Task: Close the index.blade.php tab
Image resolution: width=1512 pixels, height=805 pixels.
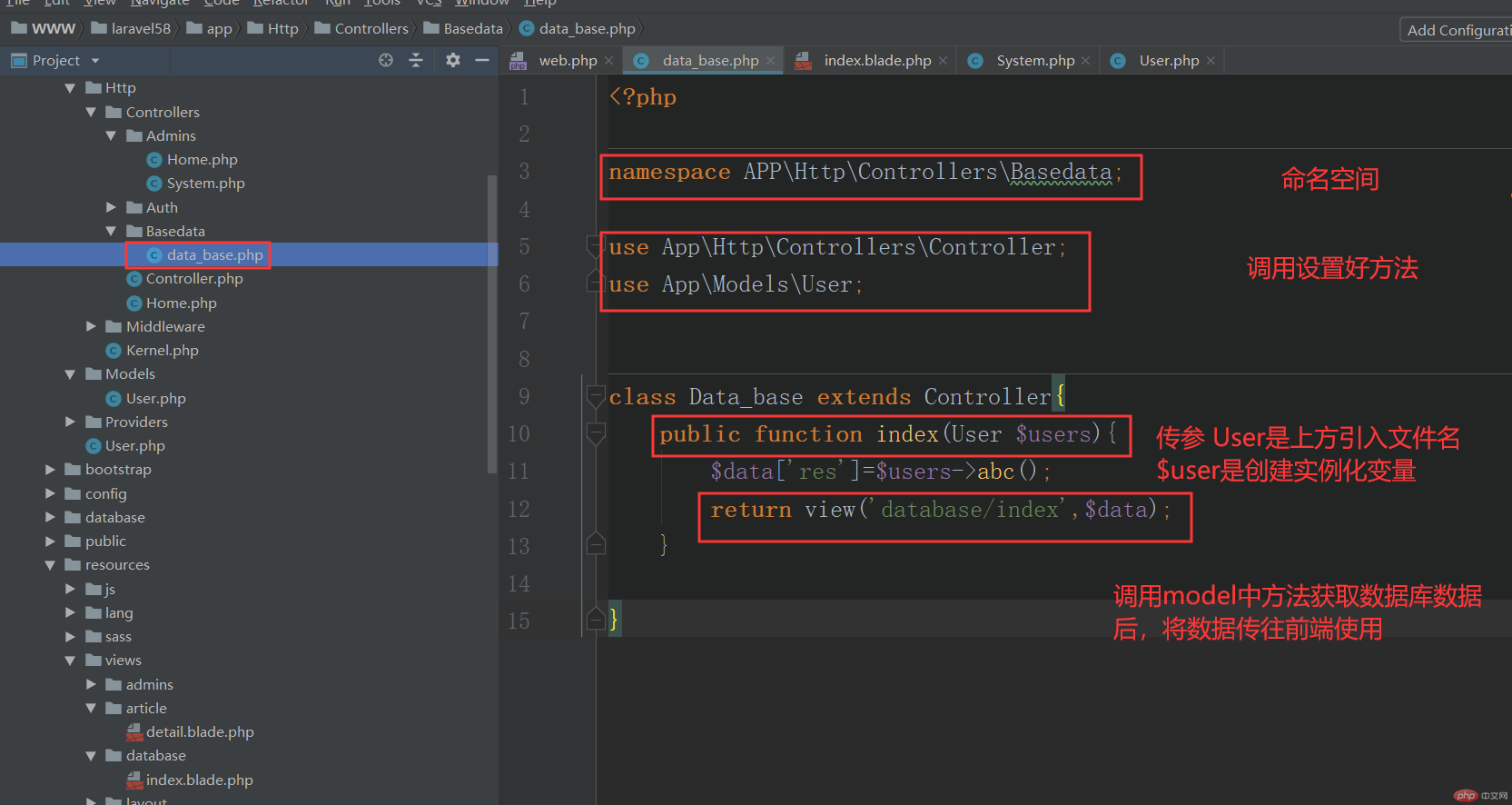Action: (x=943, y=61)
